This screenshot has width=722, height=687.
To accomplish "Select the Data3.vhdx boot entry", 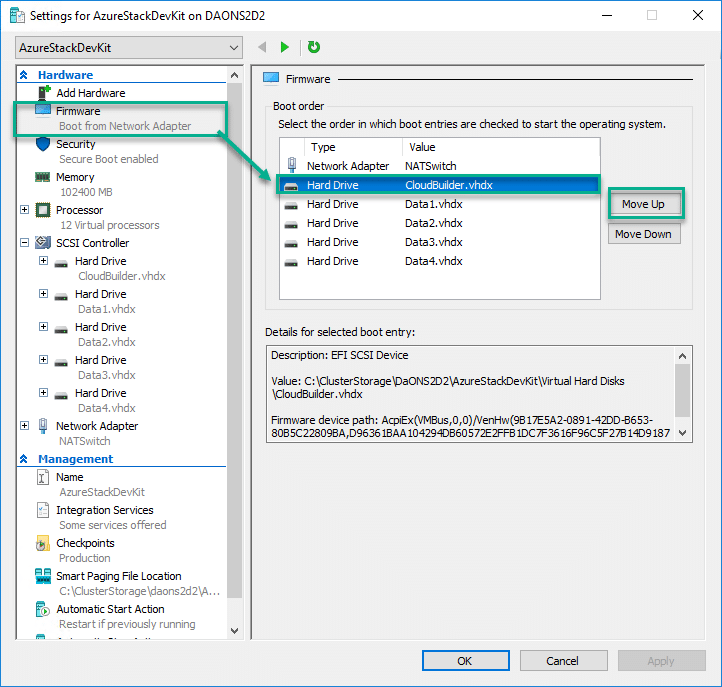I will [439, 242].
